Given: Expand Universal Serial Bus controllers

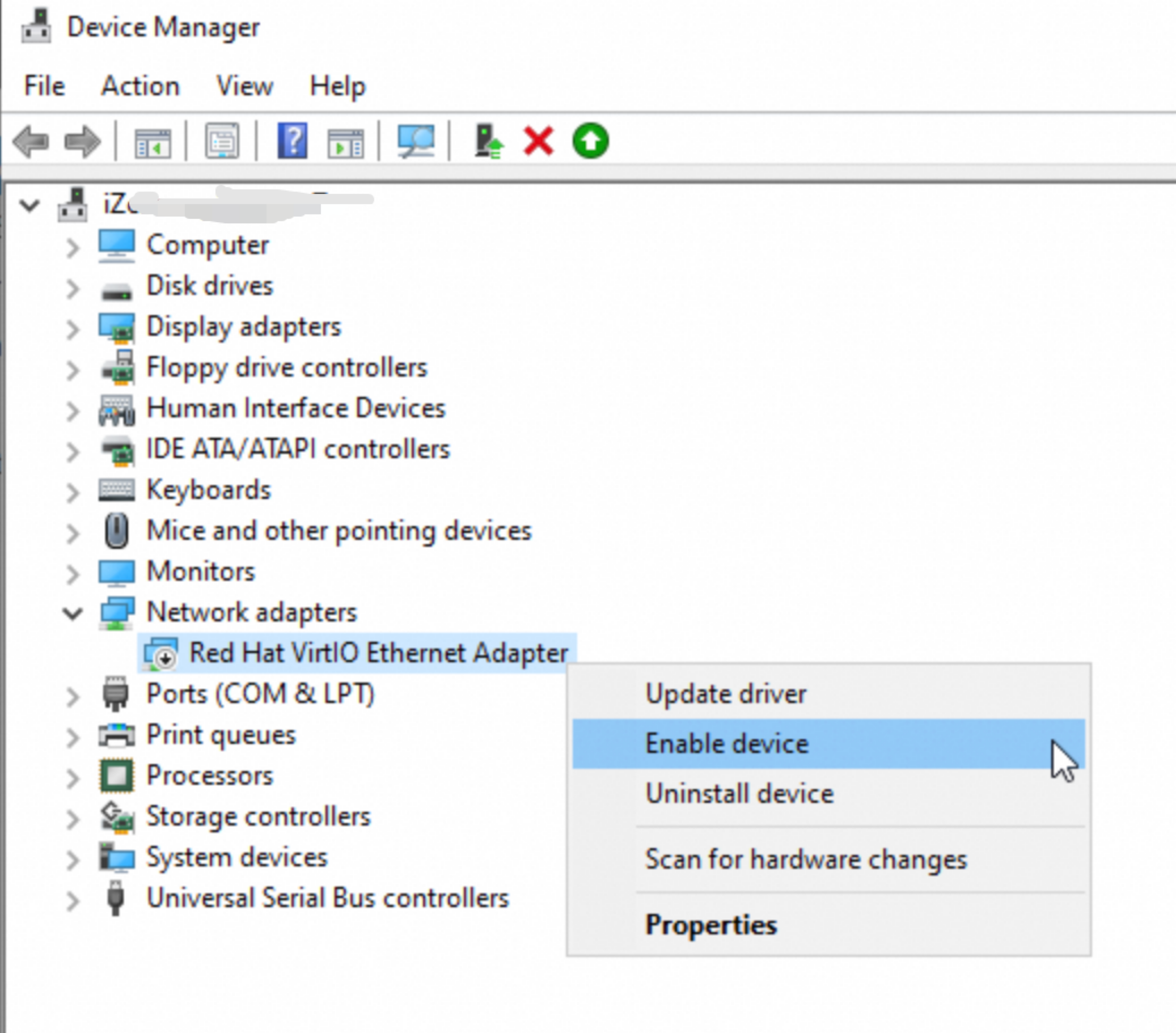Looking at the screenshot, I should [73, 901].
